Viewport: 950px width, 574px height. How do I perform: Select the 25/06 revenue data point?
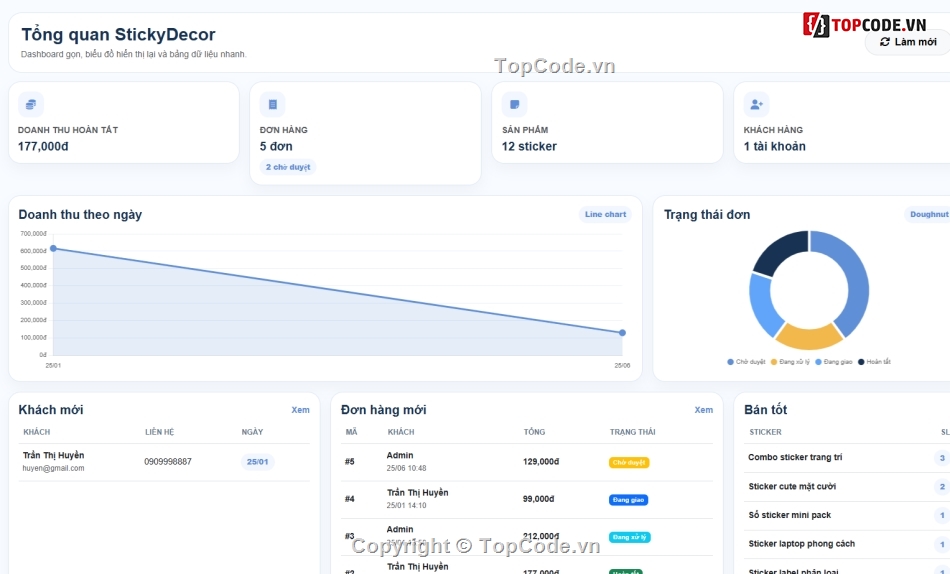click(622, 333)
